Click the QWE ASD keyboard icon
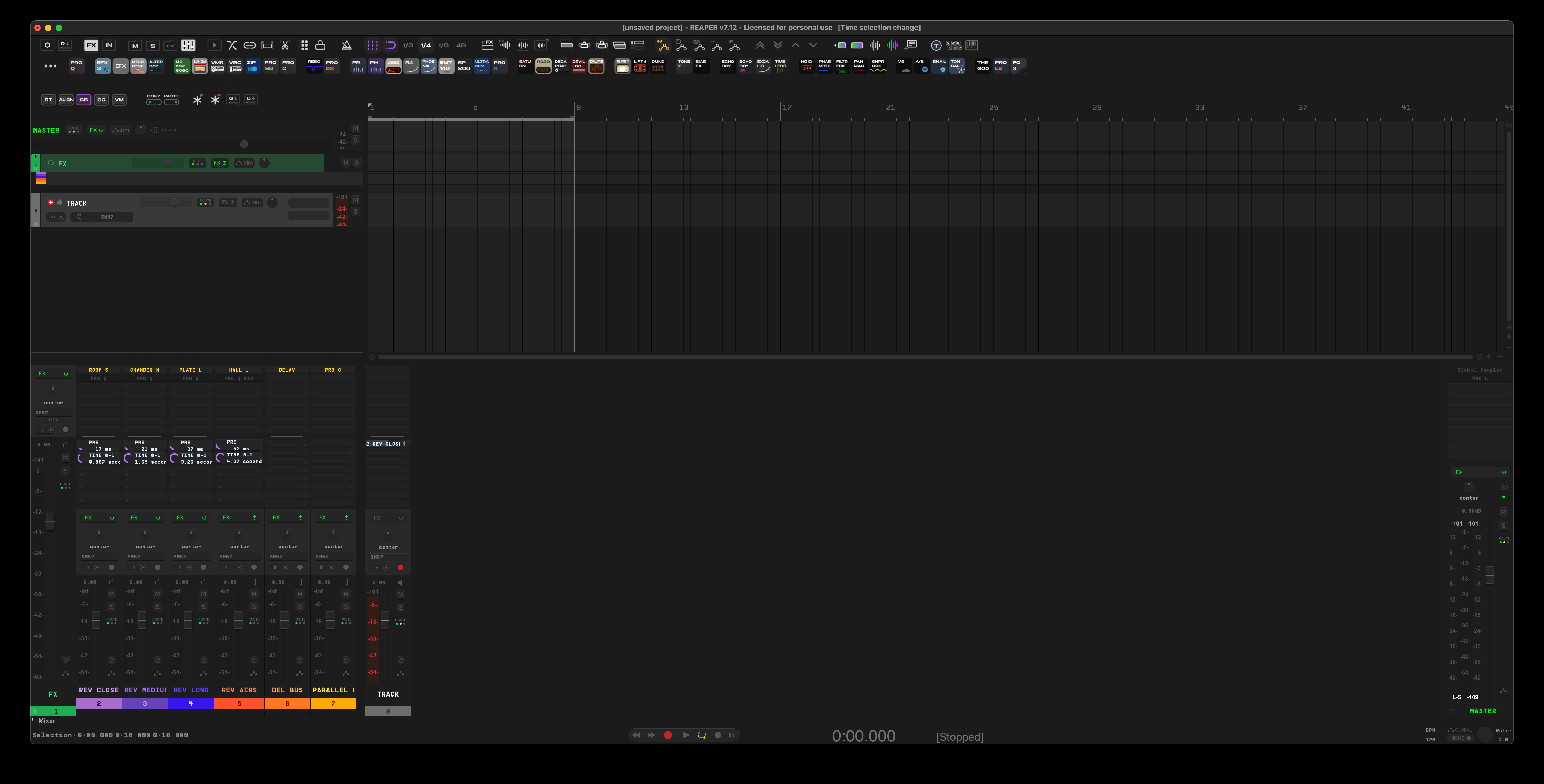 click(954, 45)
